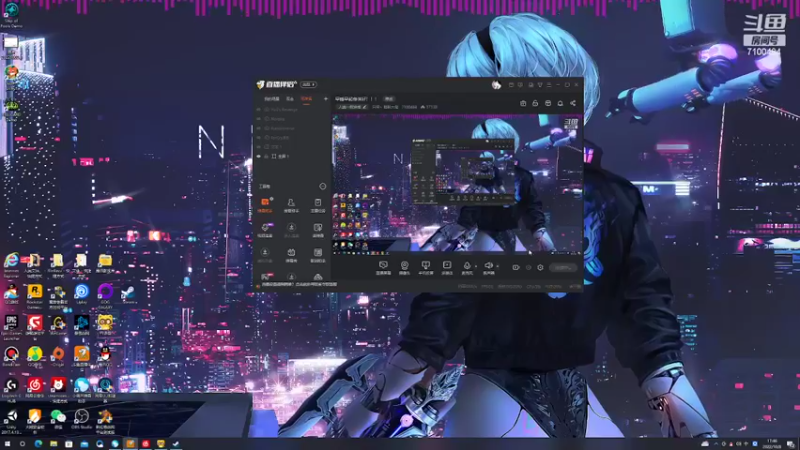Screen dimensions: 800x450
Task: Click the toolbox settings circle beside 工具箱
Action: [322, 186]
